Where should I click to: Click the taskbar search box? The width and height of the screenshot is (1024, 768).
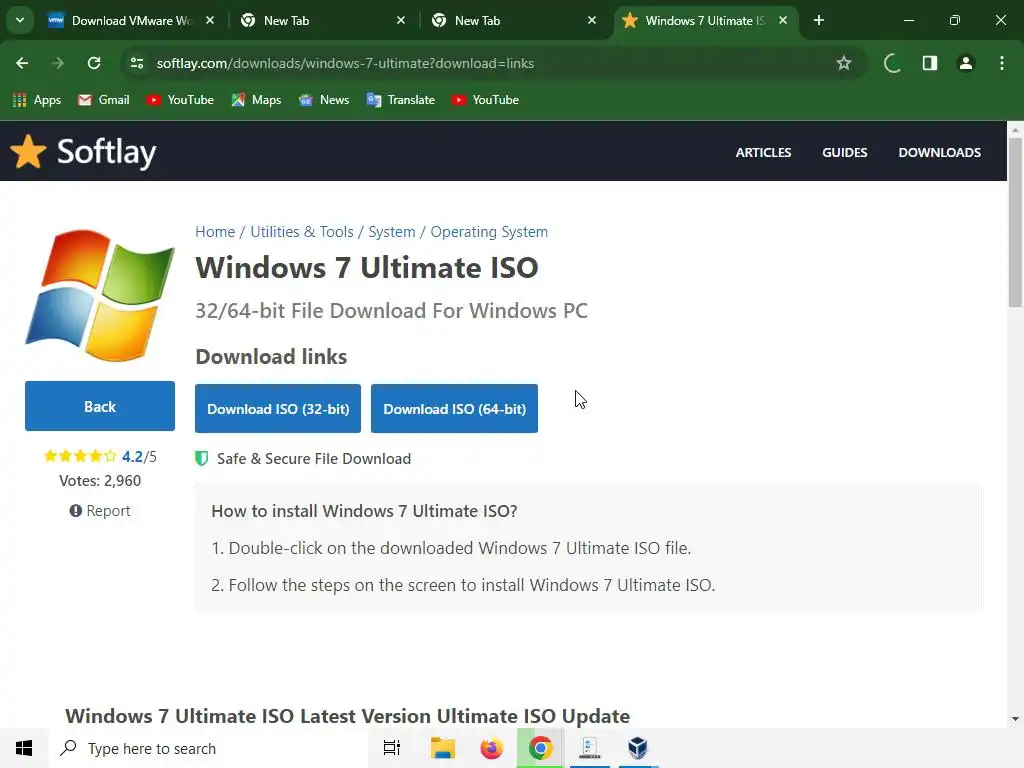208,748
